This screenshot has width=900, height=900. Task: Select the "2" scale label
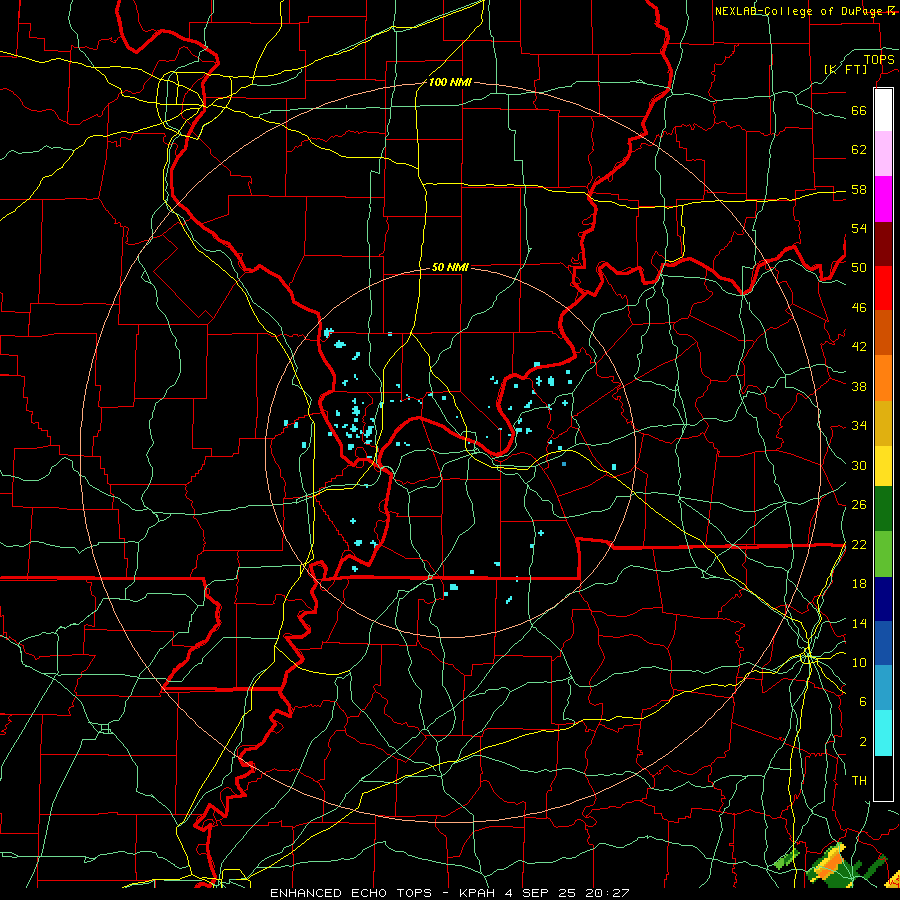click(863, 742)
